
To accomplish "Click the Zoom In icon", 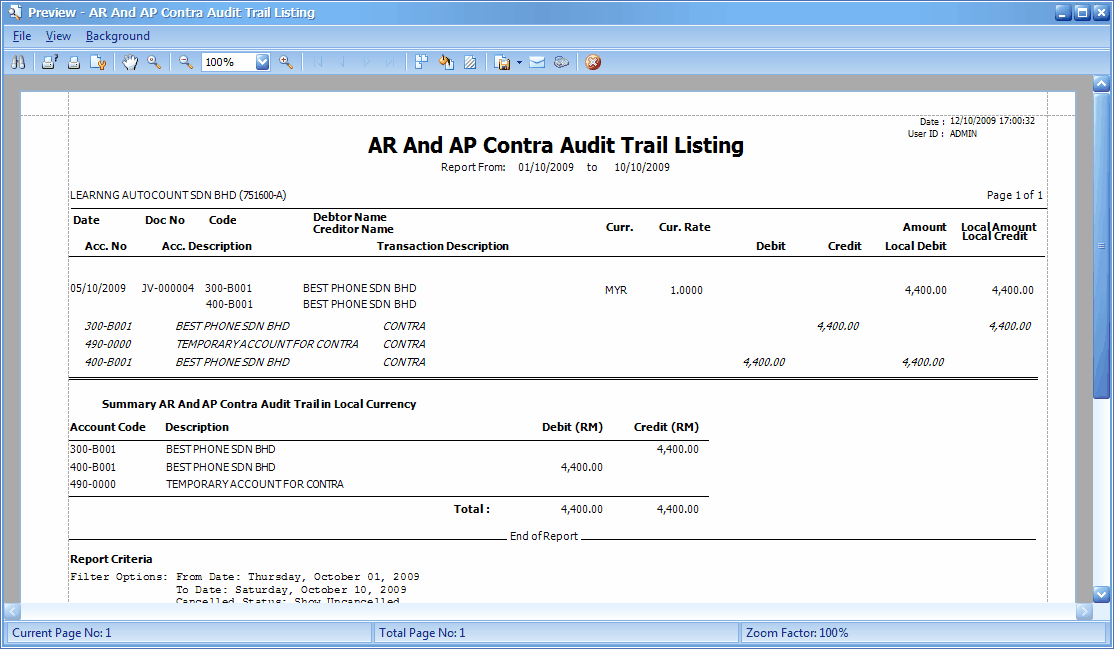I will [289, 62].
